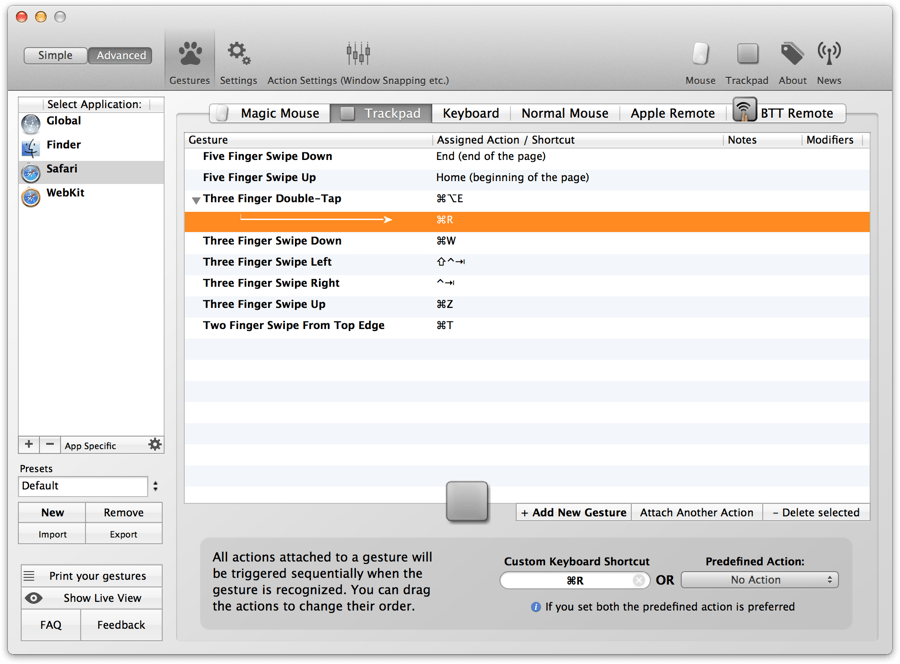
Task: Click Show Live View button
Action: [x=92, y=598]
